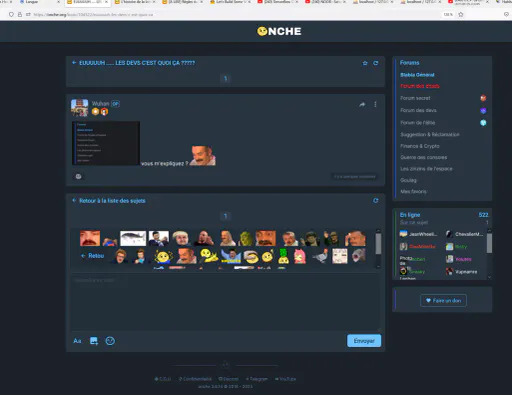This screenshot has width=512, height=395.
Task: Click the Envoyer button
Action: pos(364,341)
